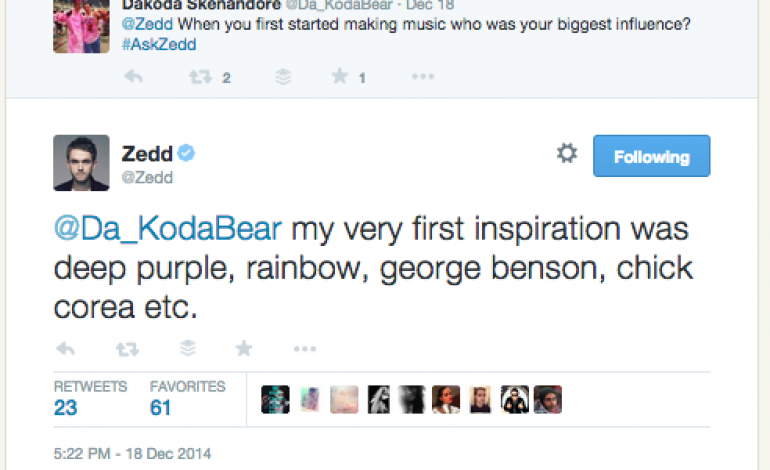Expand more options on Zedd's tweet

tap(304, 348)
